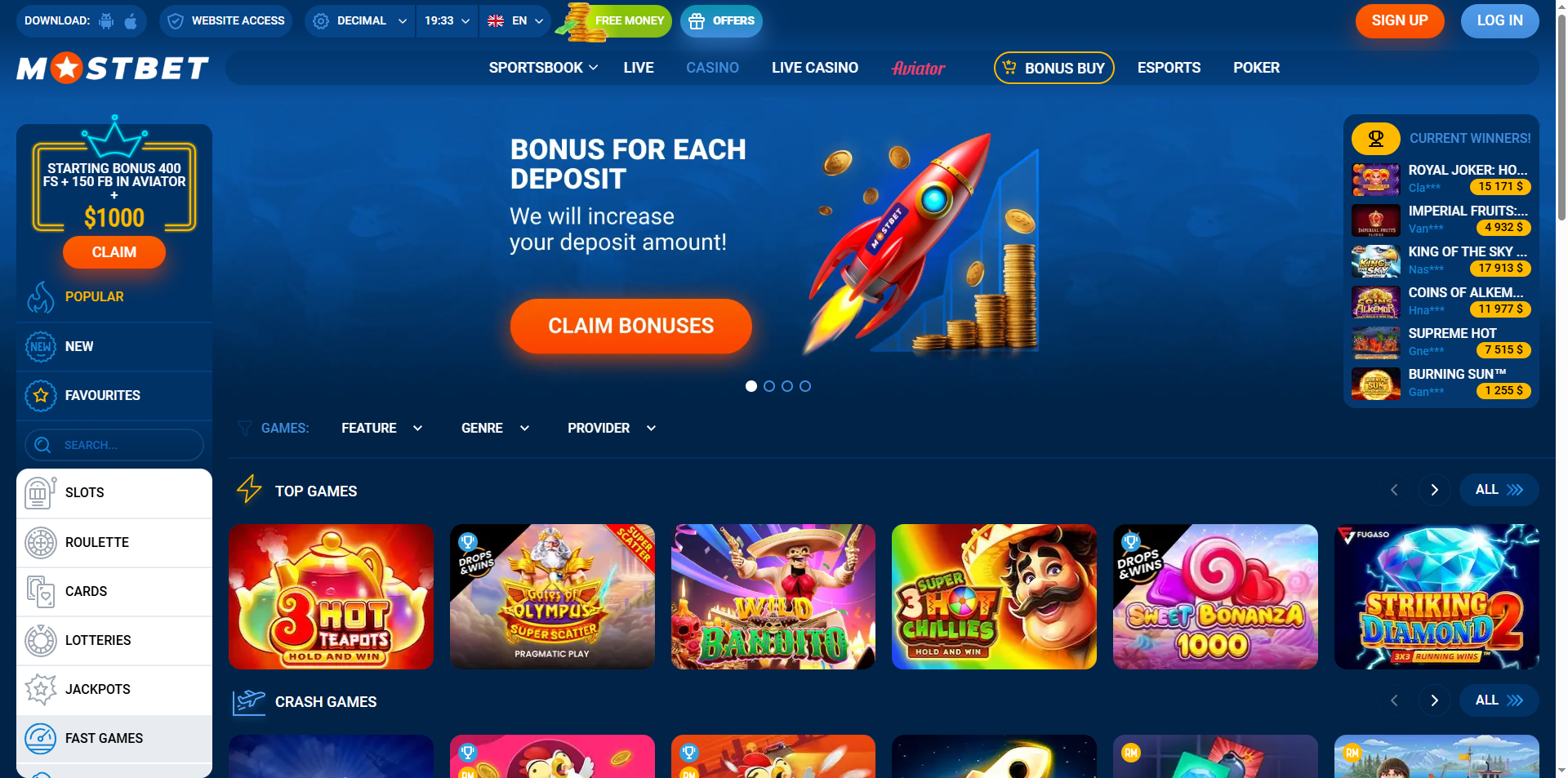
Task: Open the Decimal odds format dropdown
Action: click(x=359, y=21)
